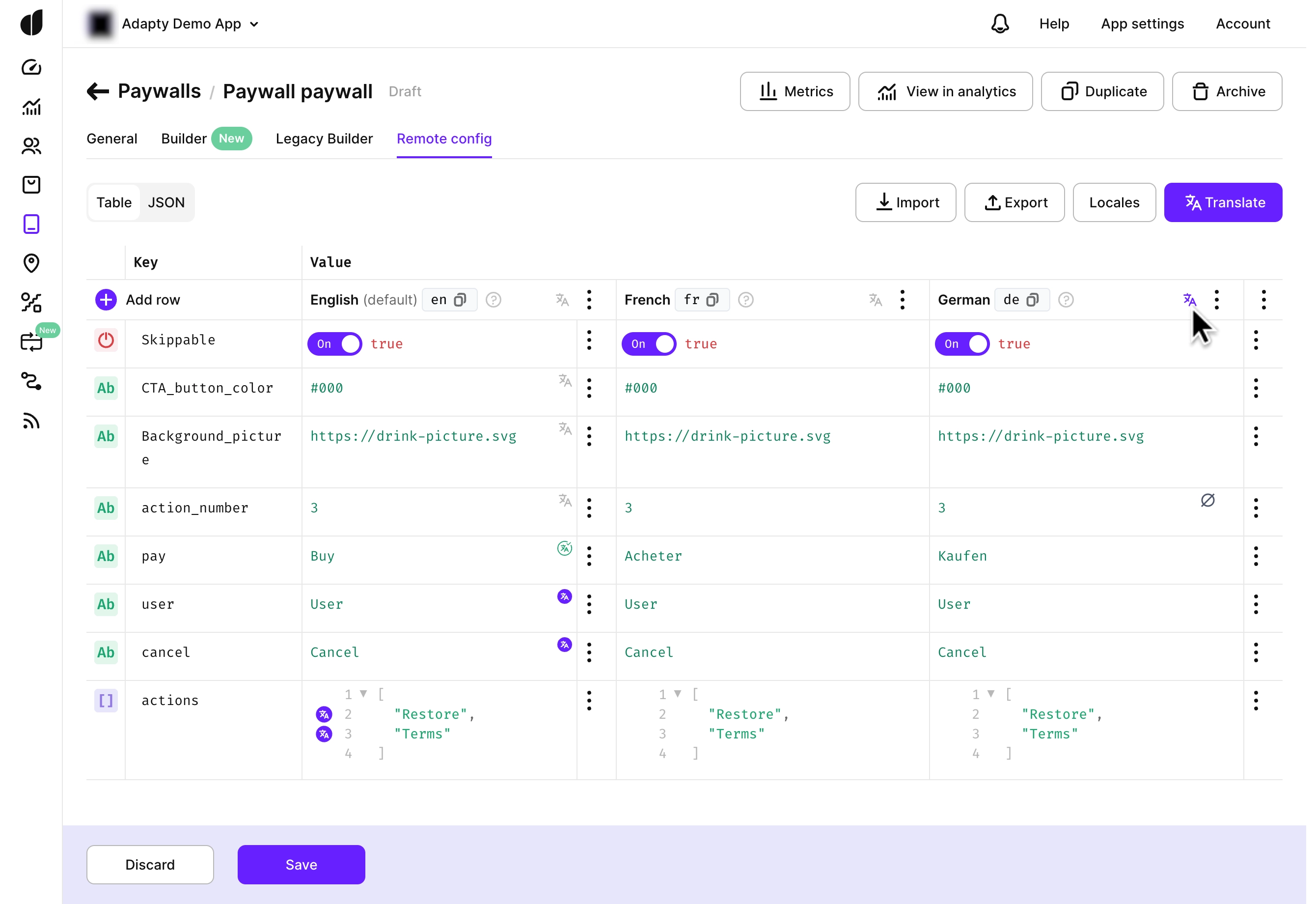Click the notifications bell icon
The height and width of the screenshot is (904, 1316).
point(999,24)
